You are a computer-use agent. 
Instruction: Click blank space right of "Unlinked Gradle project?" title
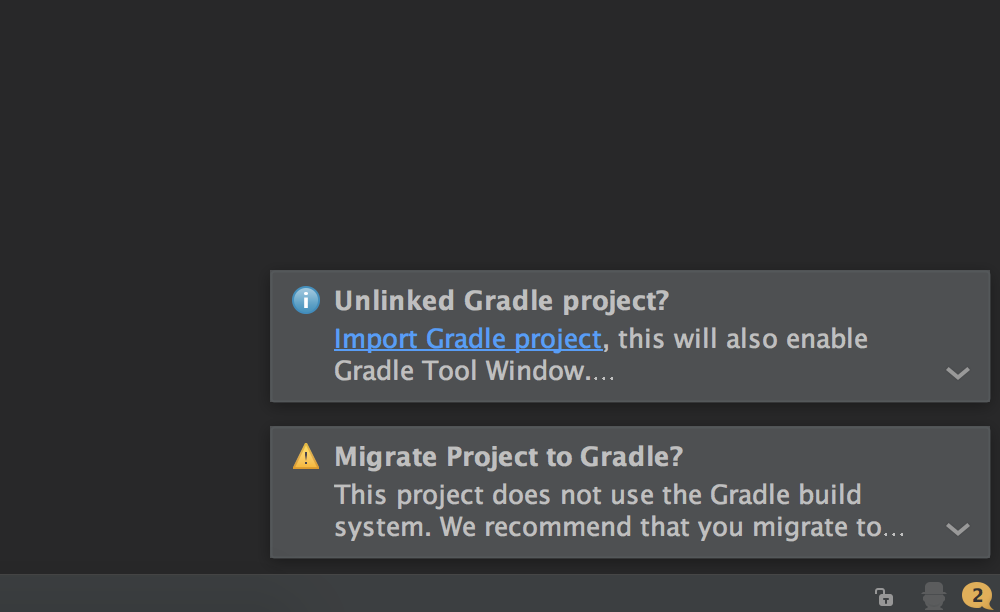(820, 300)
